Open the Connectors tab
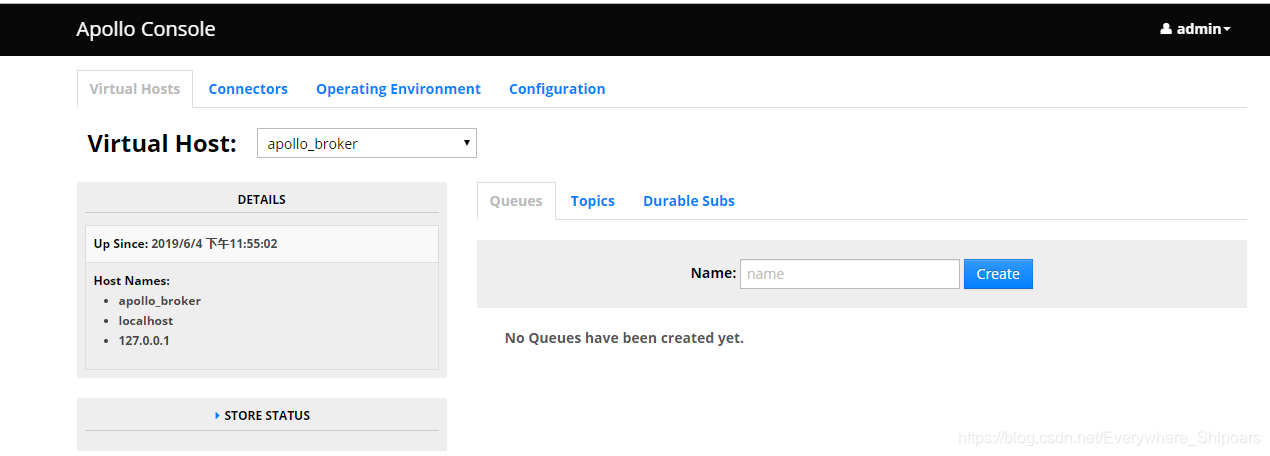1270x456 pixels. pos(248,89)
